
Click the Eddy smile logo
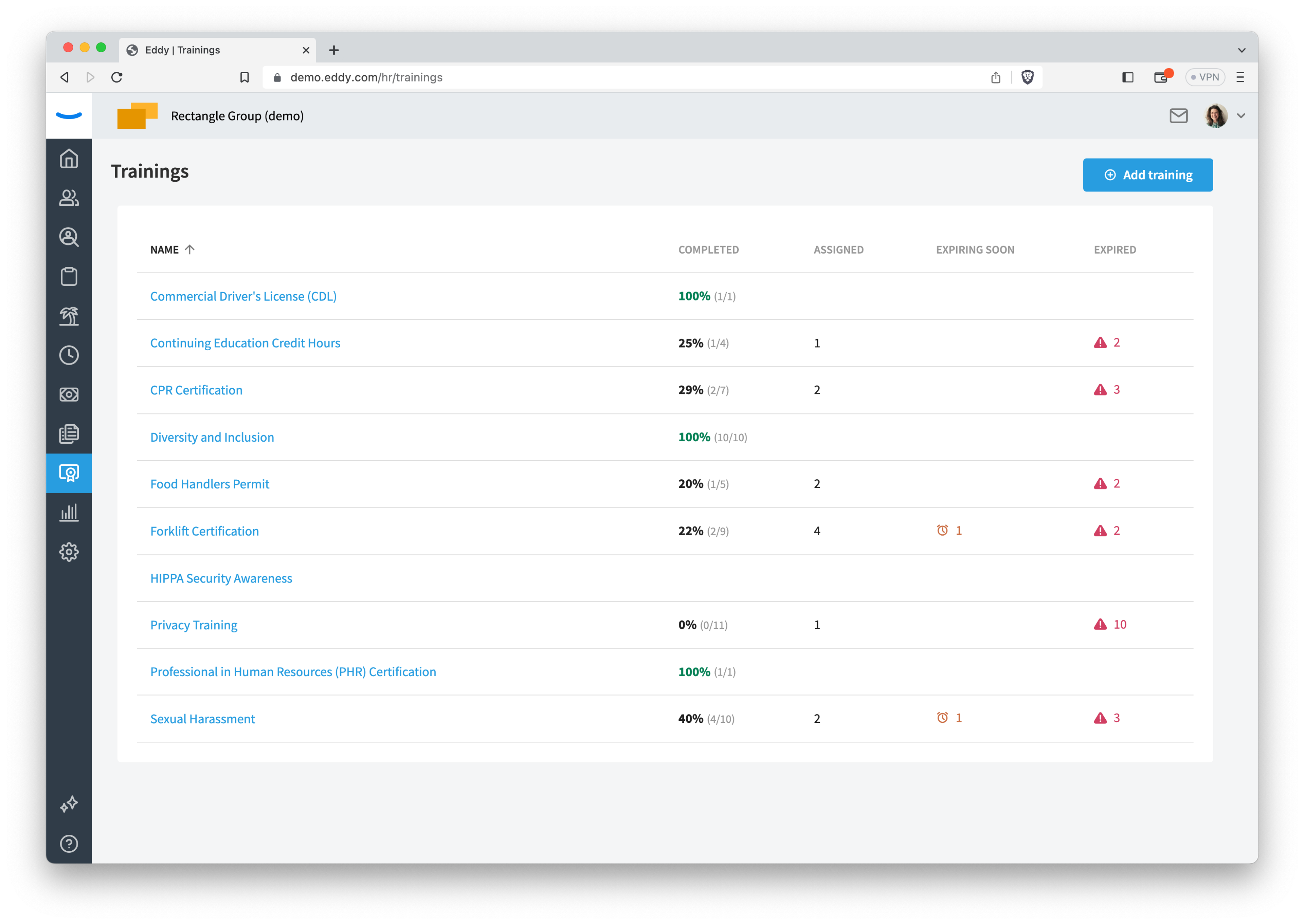pos(69,115)
